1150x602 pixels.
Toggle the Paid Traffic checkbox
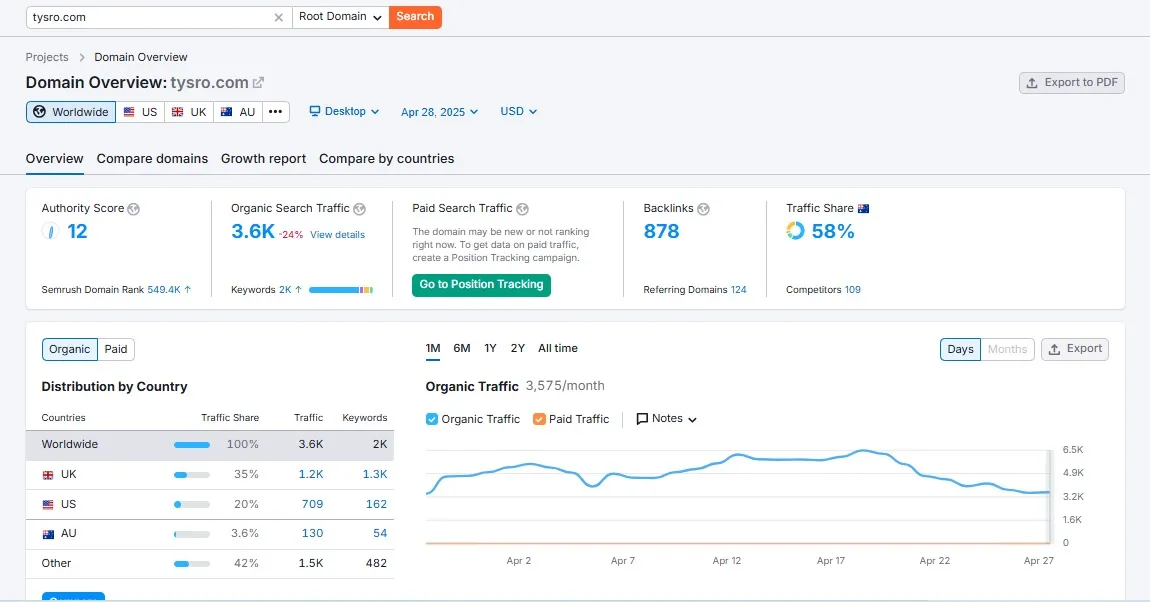coord(540,419)
